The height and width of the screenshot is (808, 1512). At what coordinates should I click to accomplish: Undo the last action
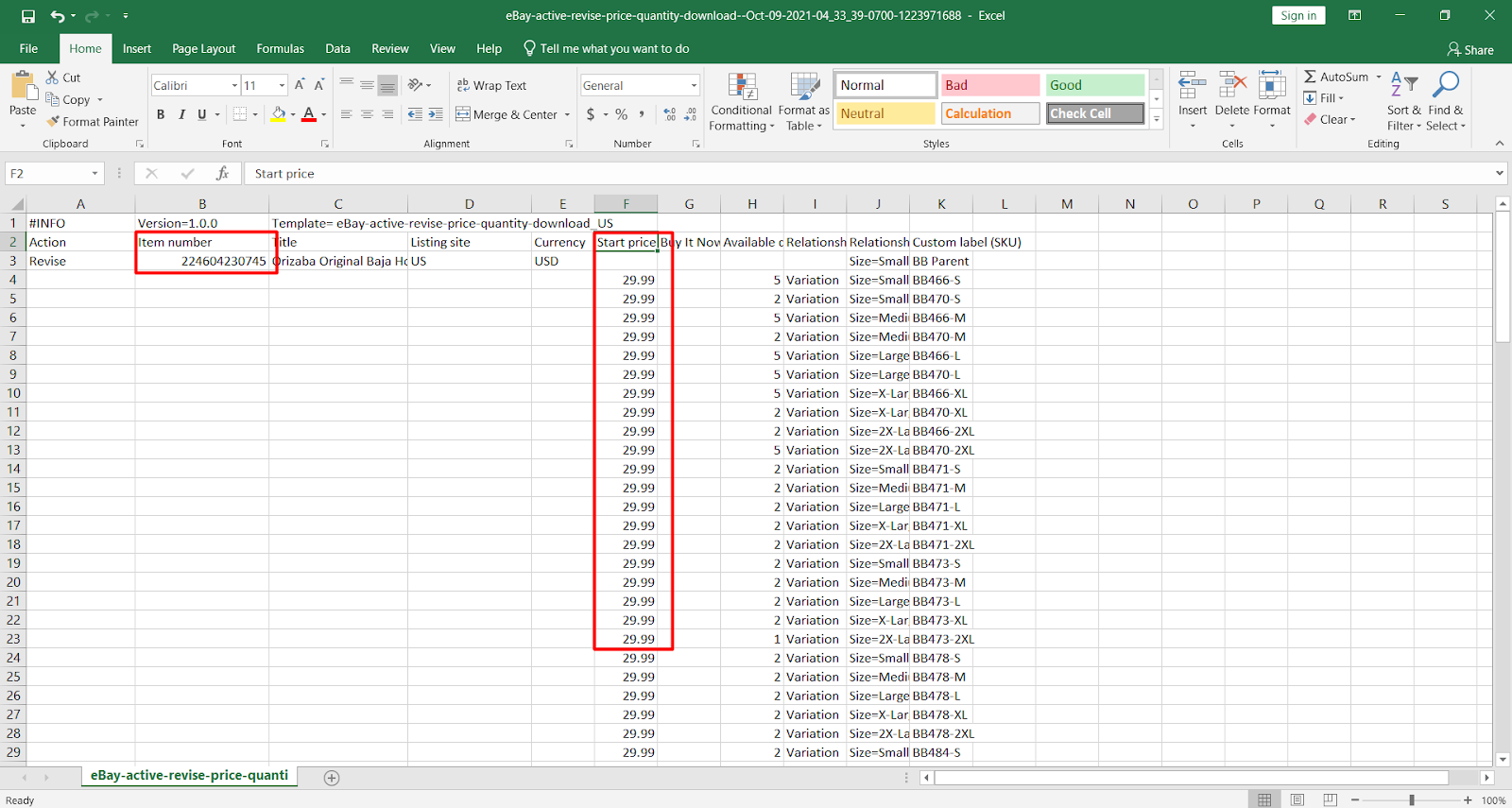point(58,16)
